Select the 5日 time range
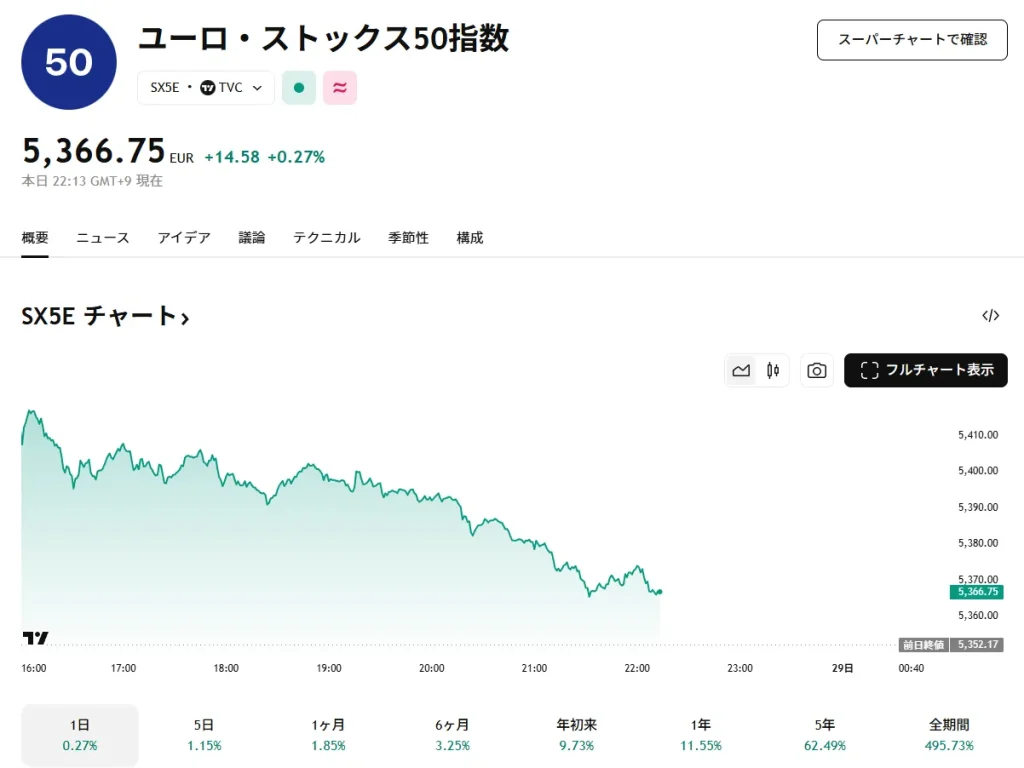The height and width of the screenshot is (768, 1024). tap(204, 735)
